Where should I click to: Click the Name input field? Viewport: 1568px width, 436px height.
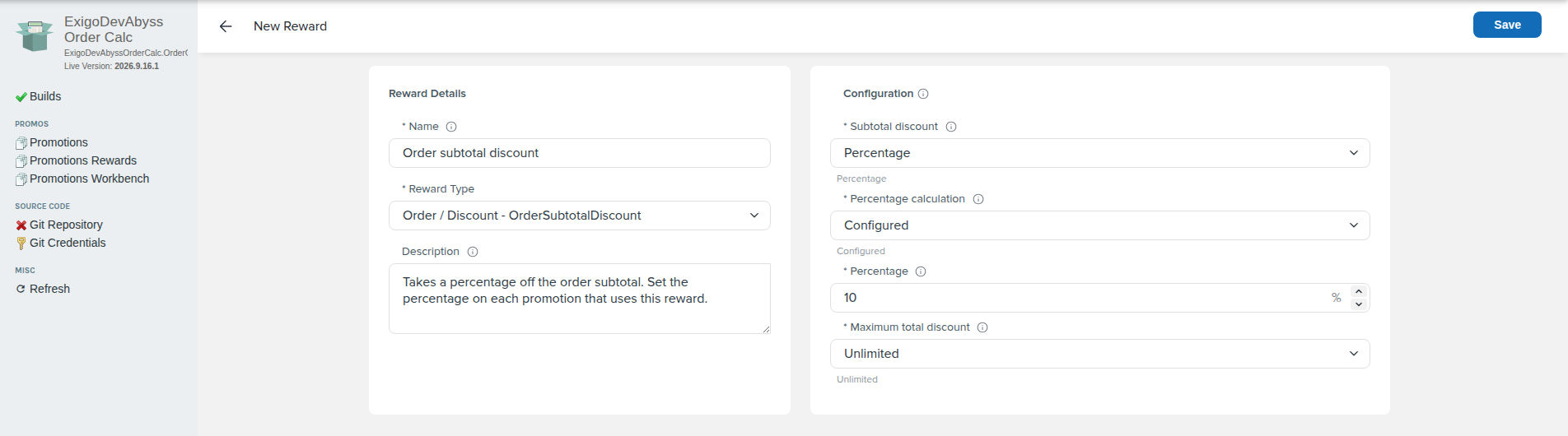580,153
